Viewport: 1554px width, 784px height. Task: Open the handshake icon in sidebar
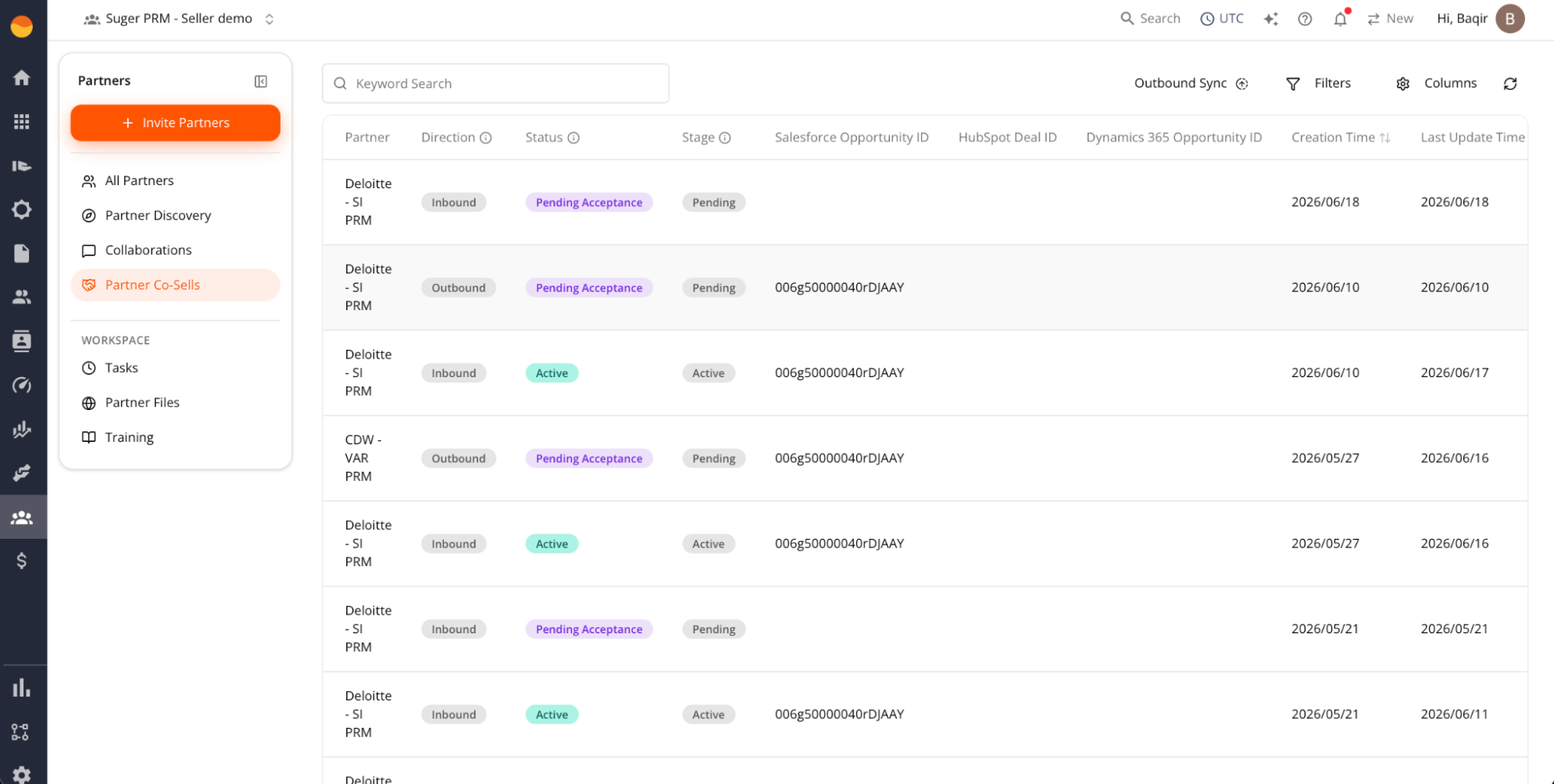pos(22,472)
